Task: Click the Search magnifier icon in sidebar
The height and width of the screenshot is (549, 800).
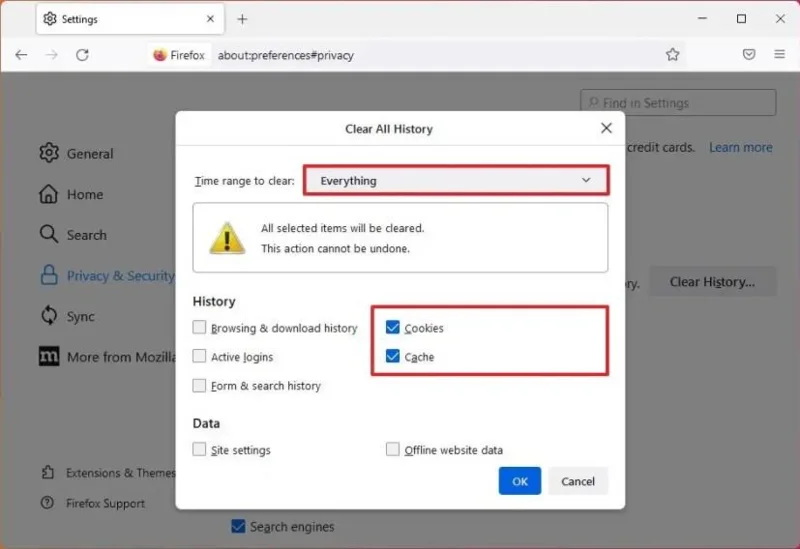Action: [49, 234]
